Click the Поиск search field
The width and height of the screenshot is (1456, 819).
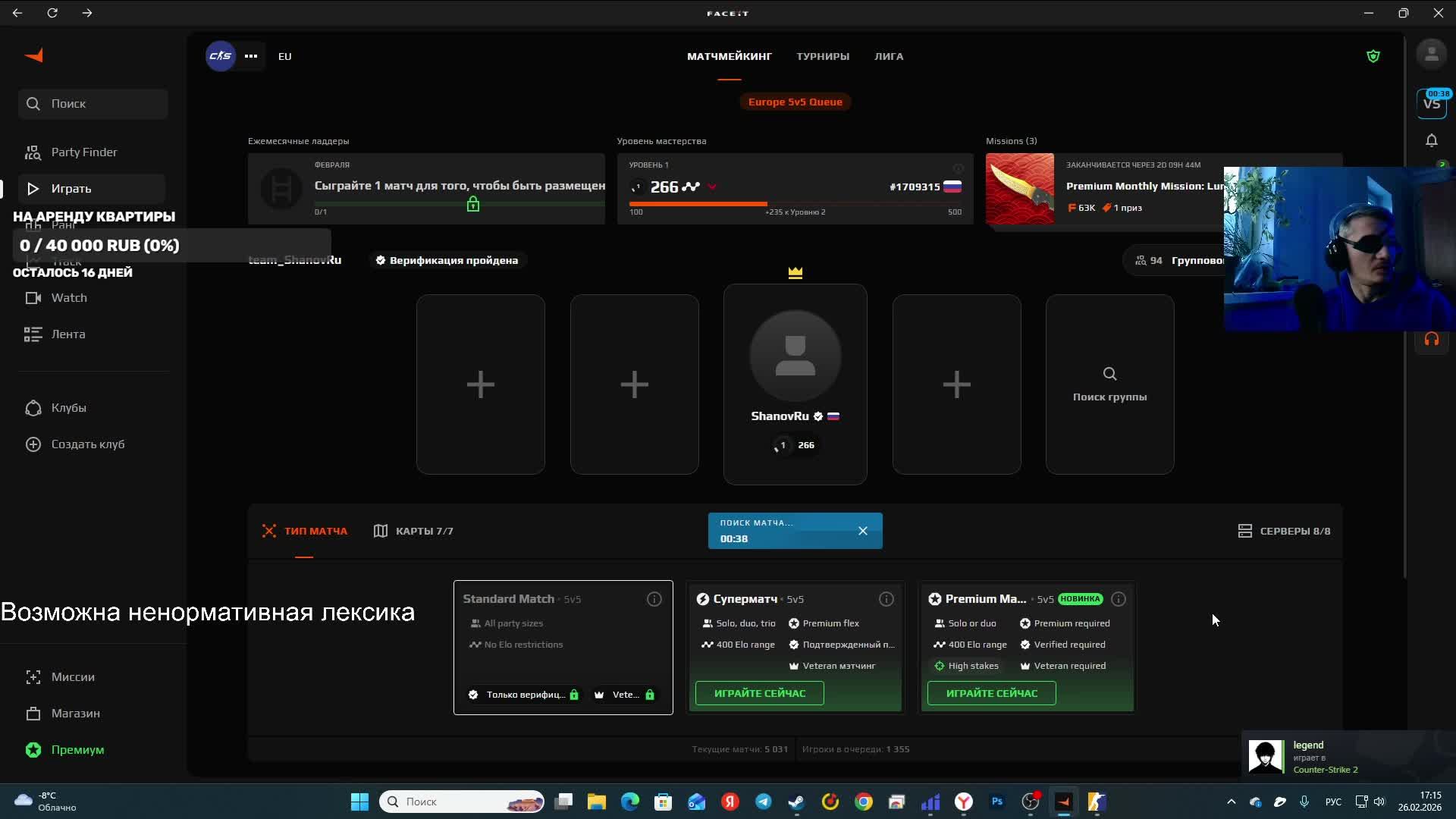[93, 104]
